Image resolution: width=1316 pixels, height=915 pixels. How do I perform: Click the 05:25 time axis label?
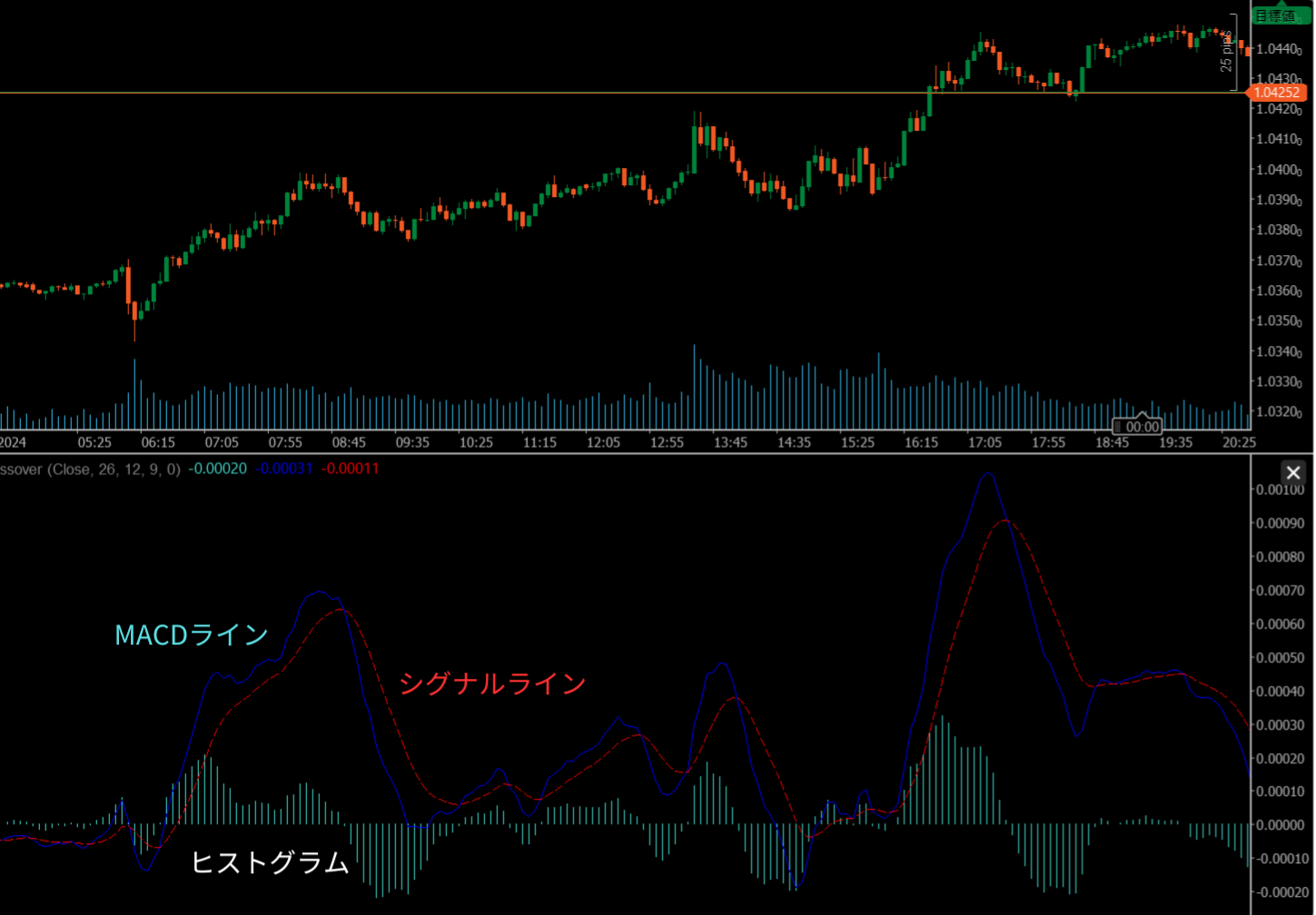pos(94,443)
